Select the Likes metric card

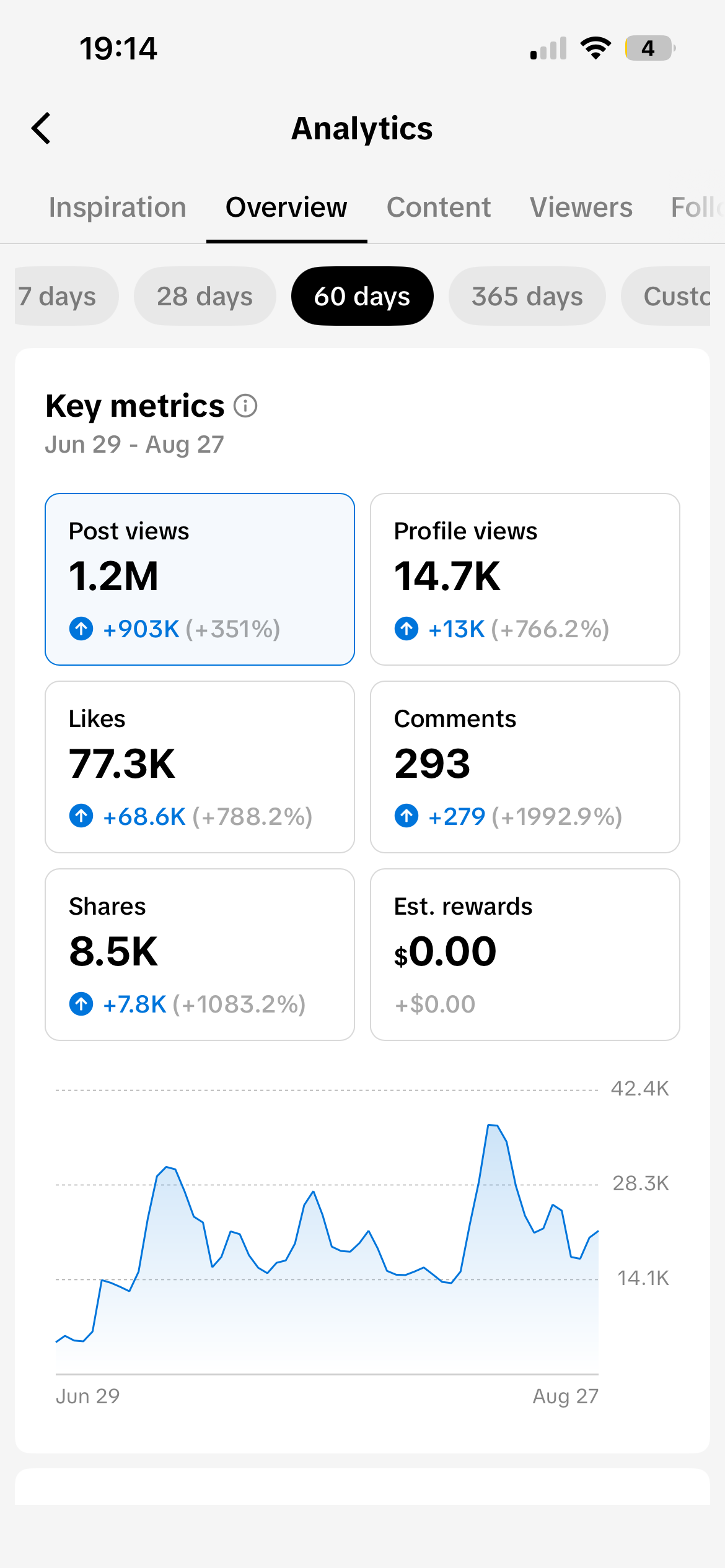point(200,767)
